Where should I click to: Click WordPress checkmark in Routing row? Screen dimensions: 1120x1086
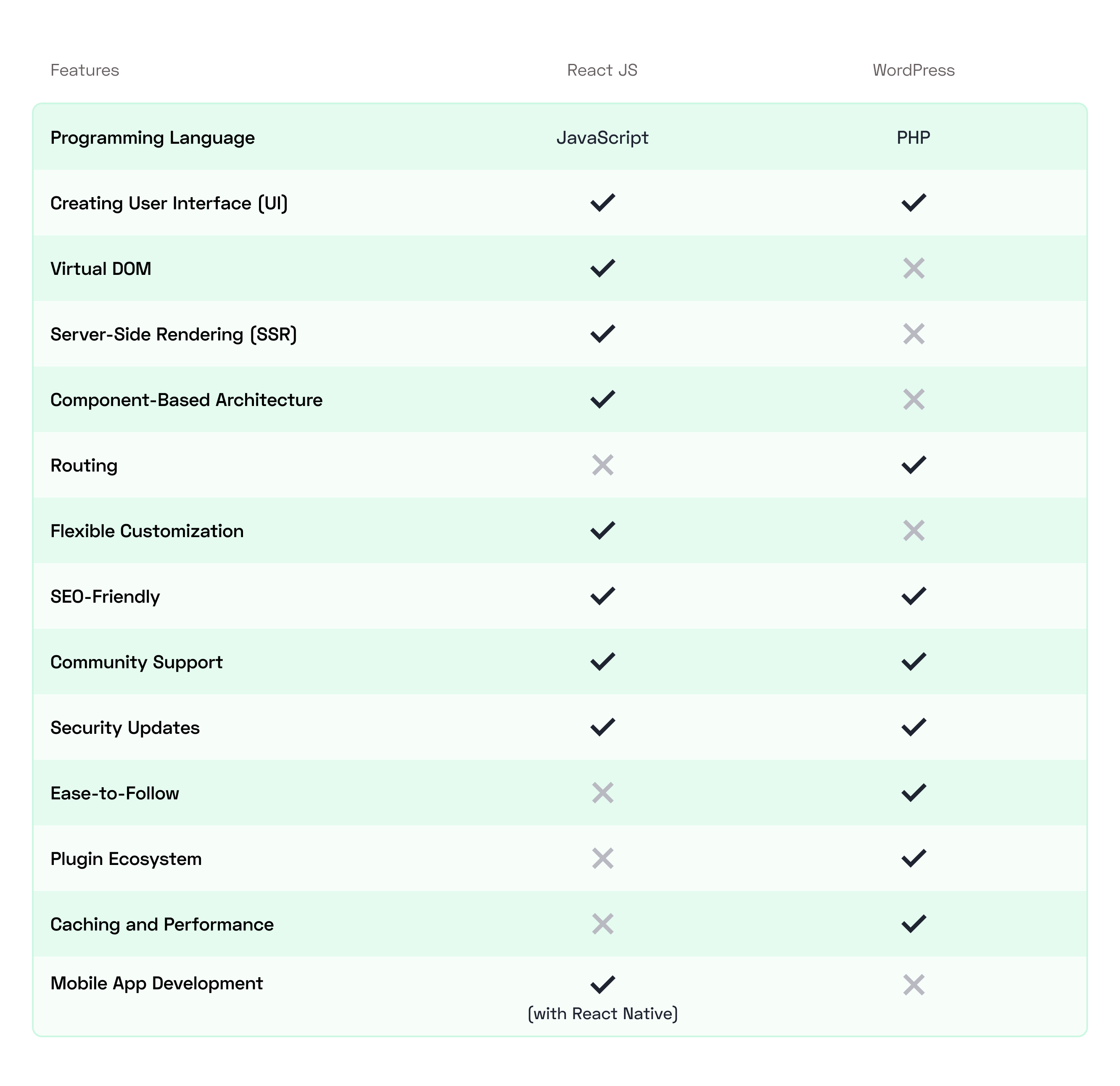tap(913, 465)
